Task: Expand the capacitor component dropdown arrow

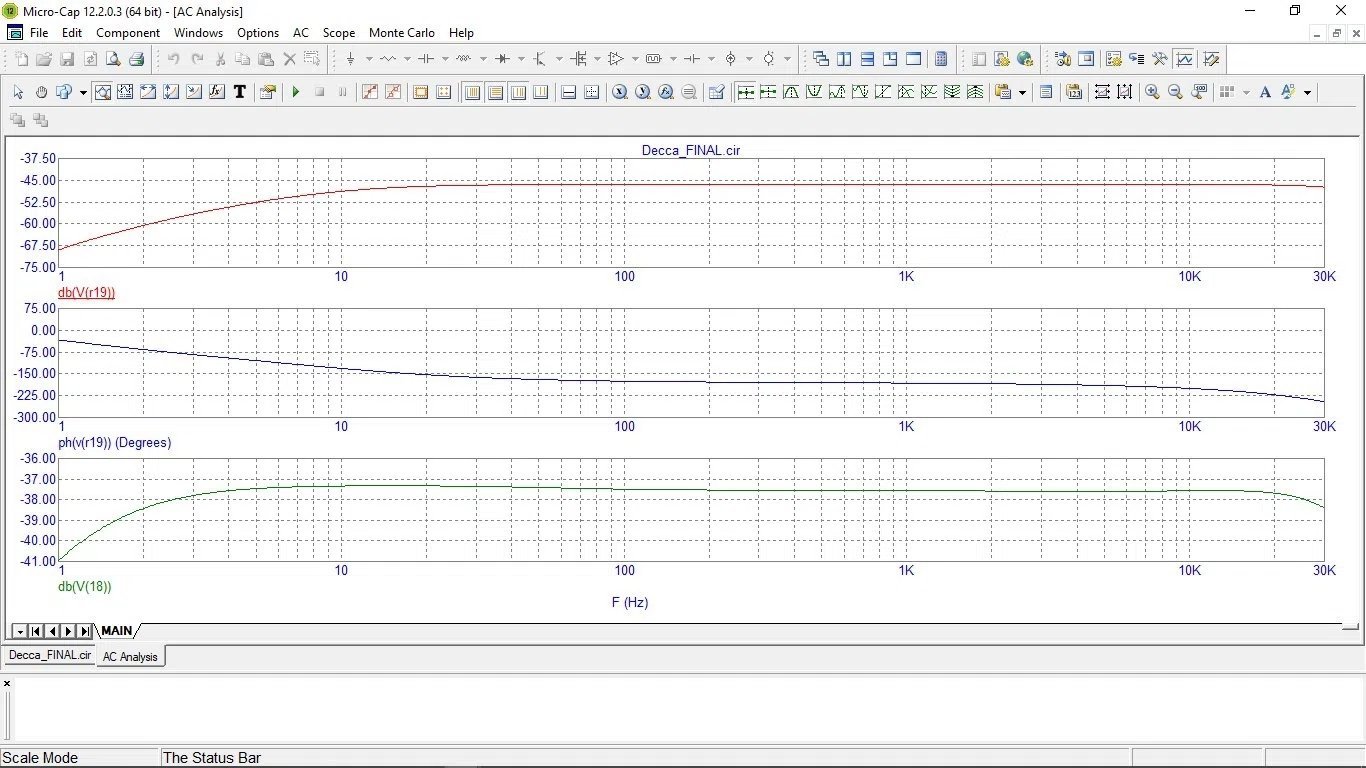Action: (445, 59)
